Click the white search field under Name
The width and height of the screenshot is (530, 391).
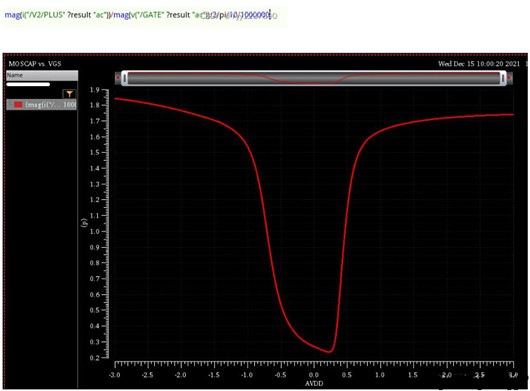[x=28, y=84]
